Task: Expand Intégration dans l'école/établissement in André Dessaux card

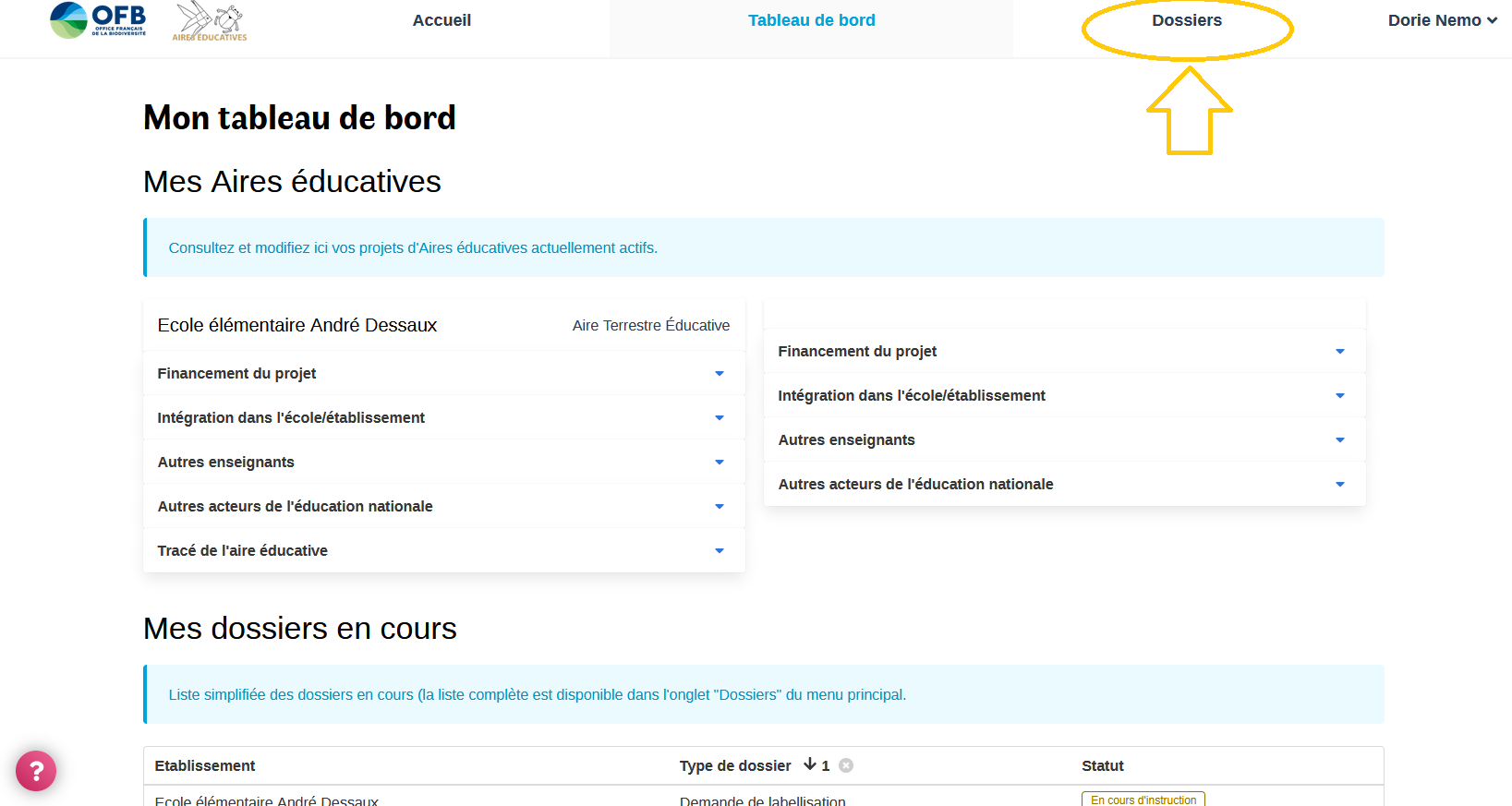Action: point(443,417)
